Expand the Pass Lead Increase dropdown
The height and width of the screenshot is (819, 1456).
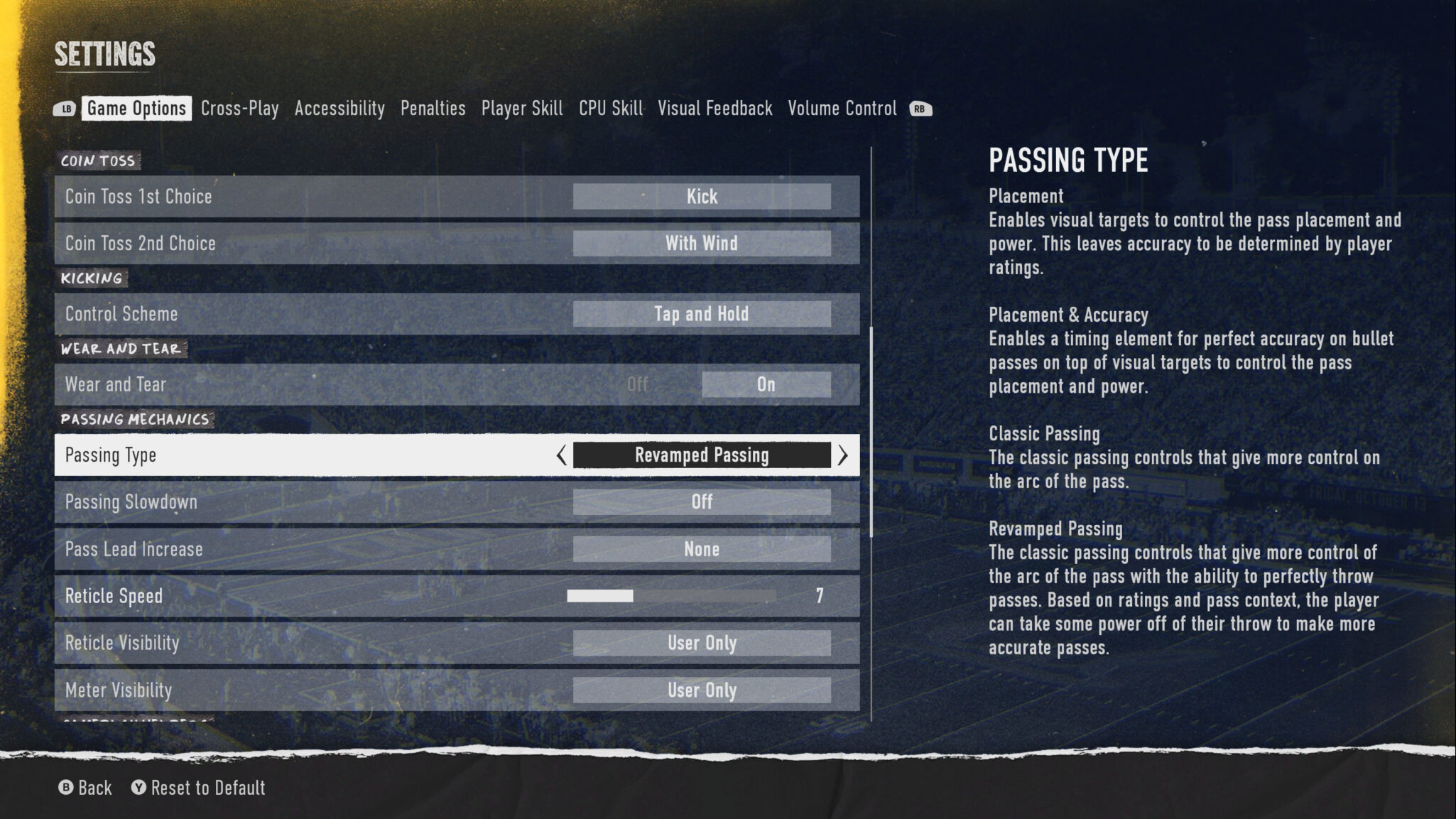pyautogui.click(x=700, y=548)
